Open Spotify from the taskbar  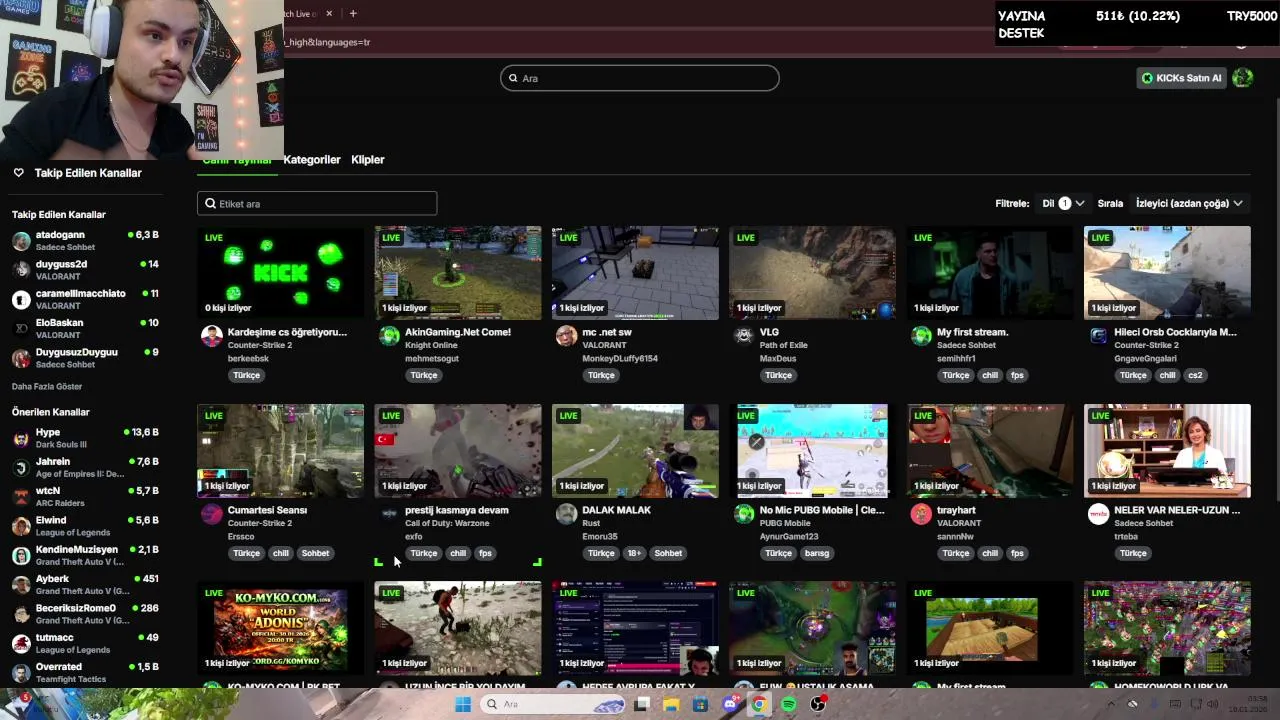pyautogui.click(x=789, y=704)
